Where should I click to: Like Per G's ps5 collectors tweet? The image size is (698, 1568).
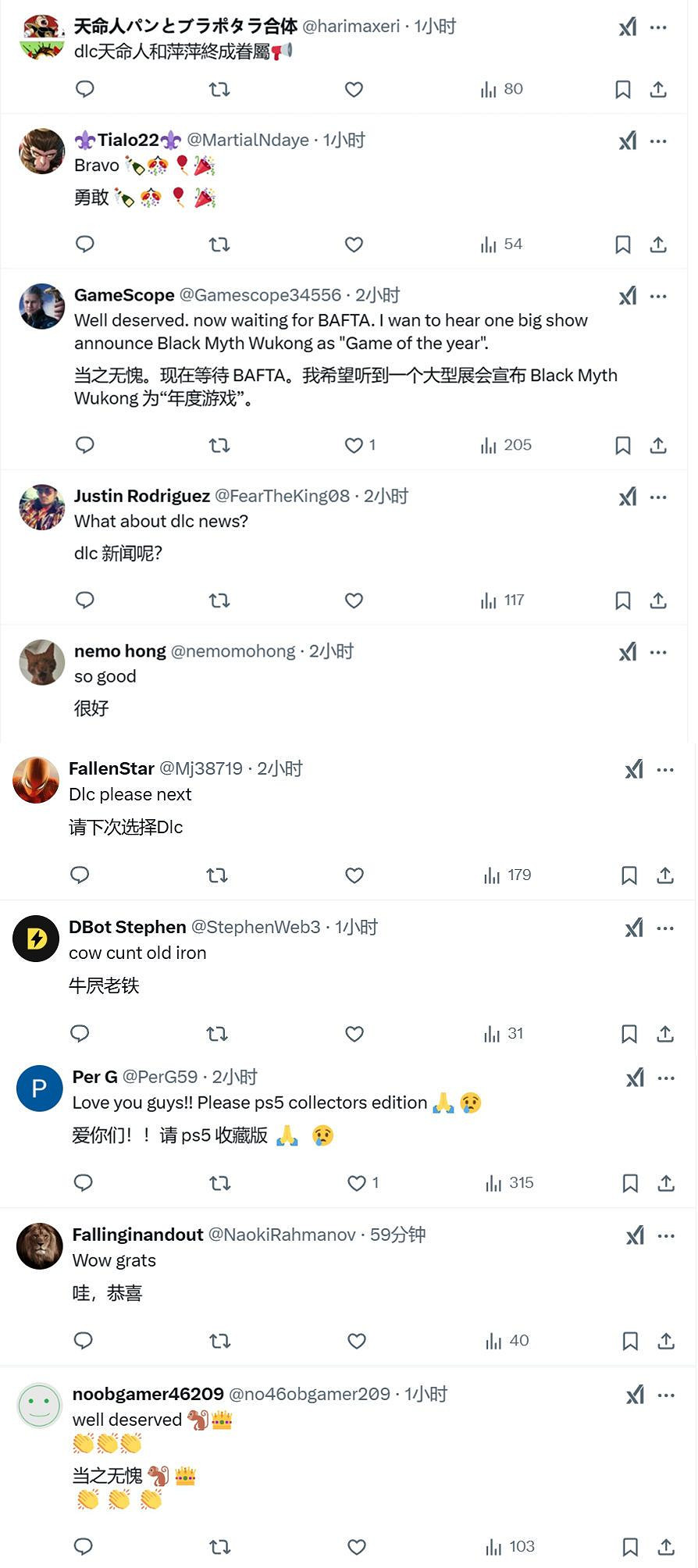357,1183
